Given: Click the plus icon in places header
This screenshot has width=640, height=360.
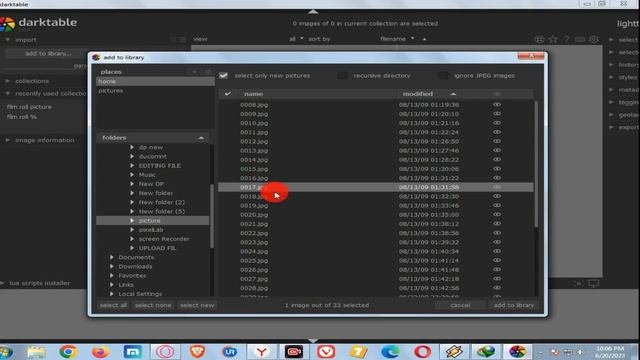Looking at the screenshot, I should (x=195, y=71).
